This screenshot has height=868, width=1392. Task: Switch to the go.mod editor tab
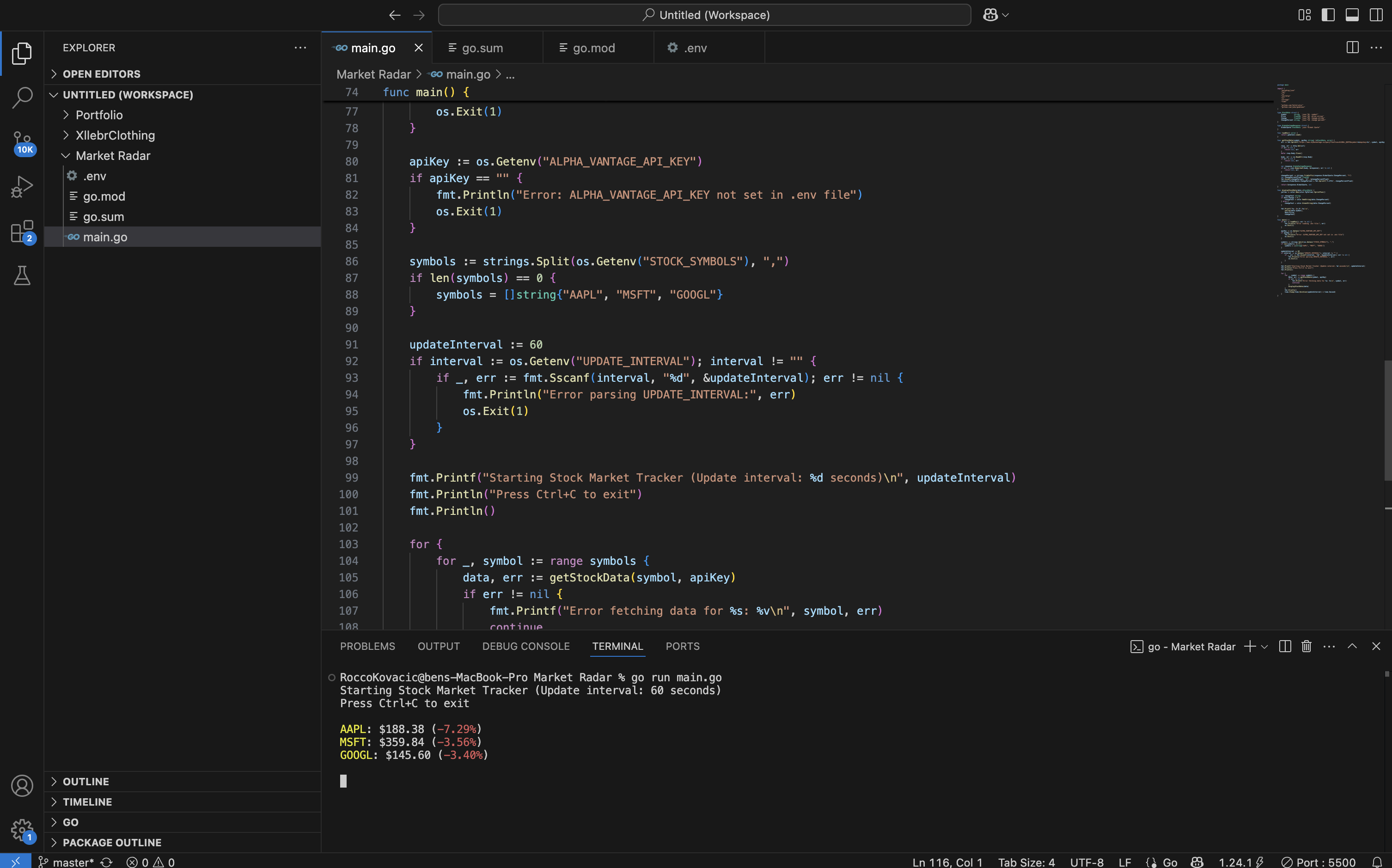(593, 48)
